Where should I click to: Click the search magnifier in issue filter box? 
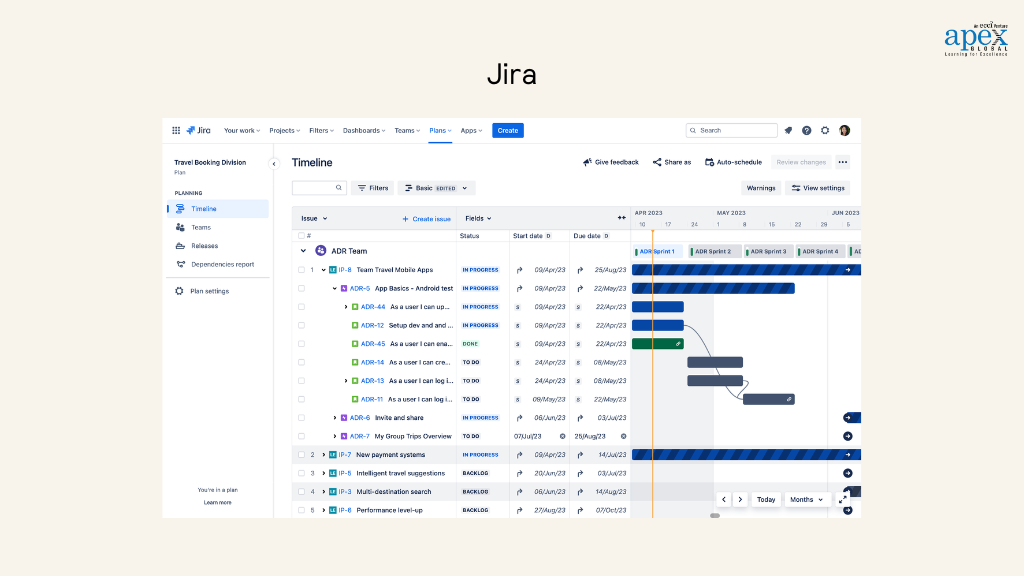click(x=338, y=188)
